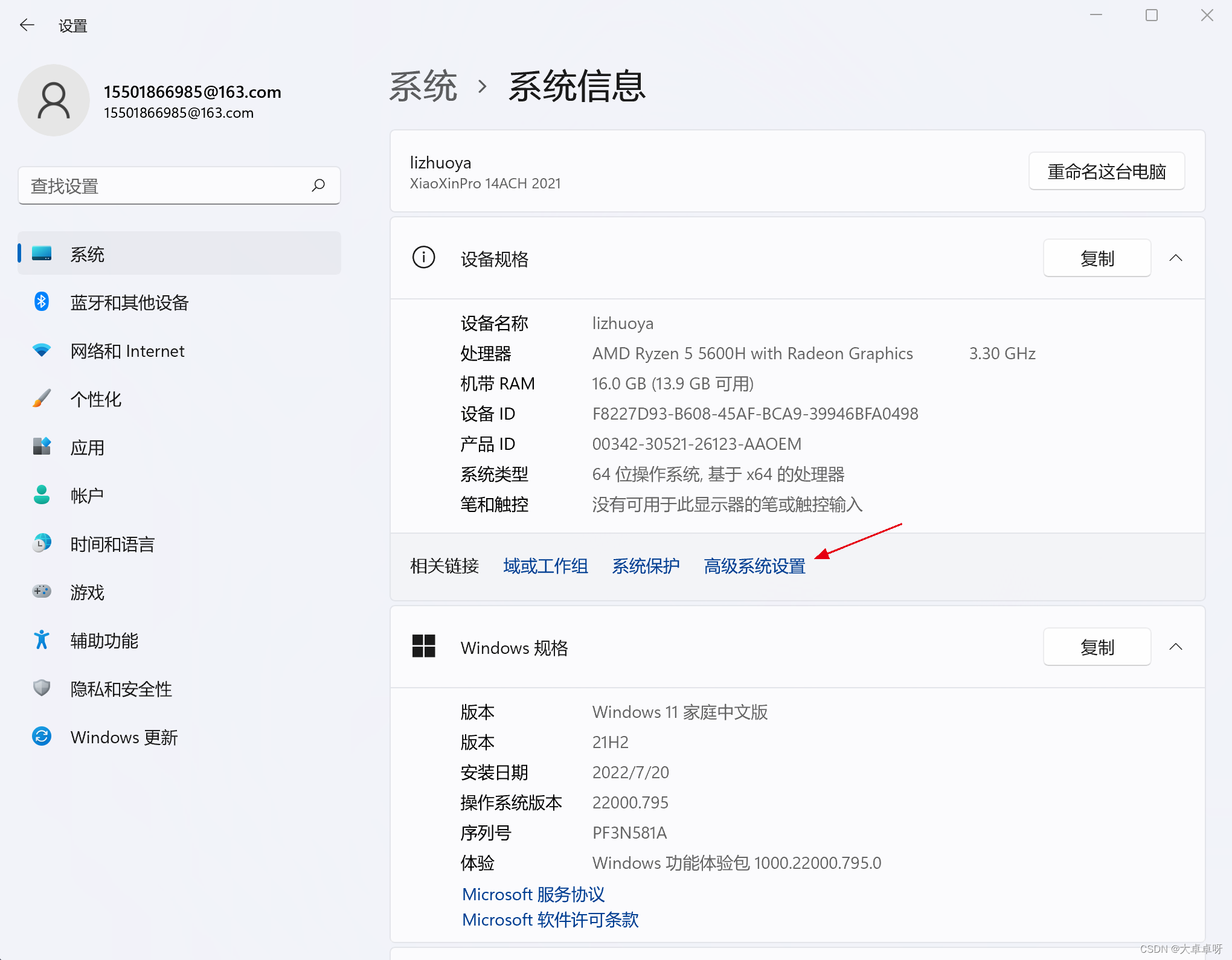Collapse the Windows 规格 section chevron
Screen dimensions: 1232x960
pyautogui.click(x=1175, y=647)
